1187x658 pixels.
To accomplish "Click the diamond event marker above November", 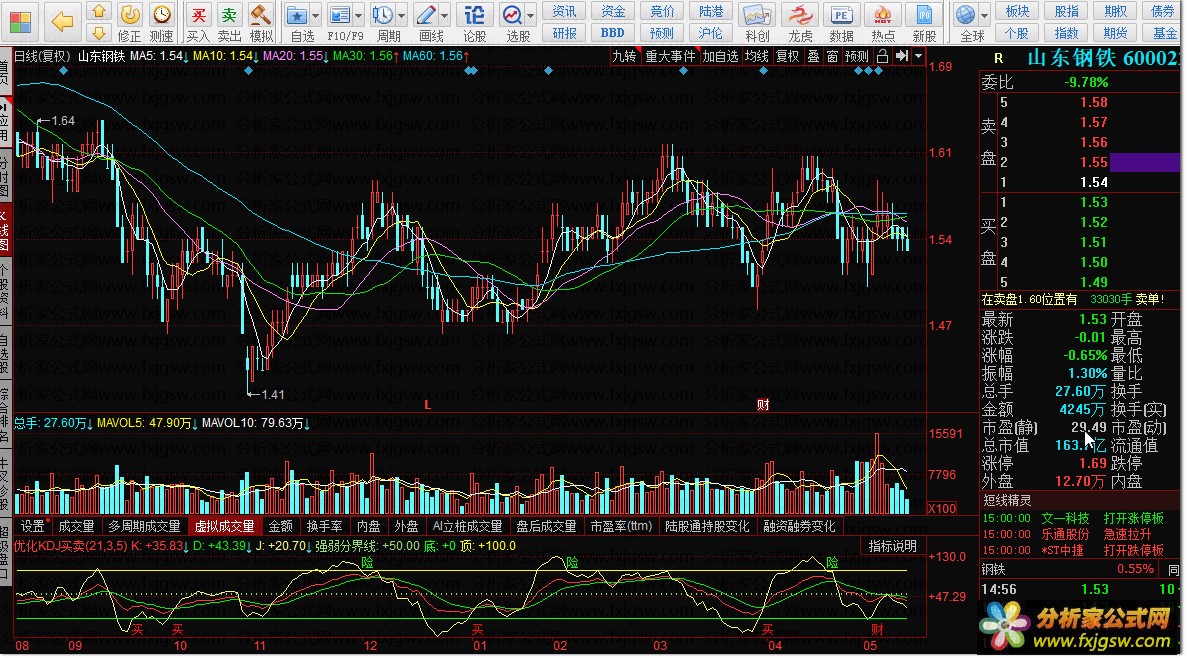I will pos(249,70).
